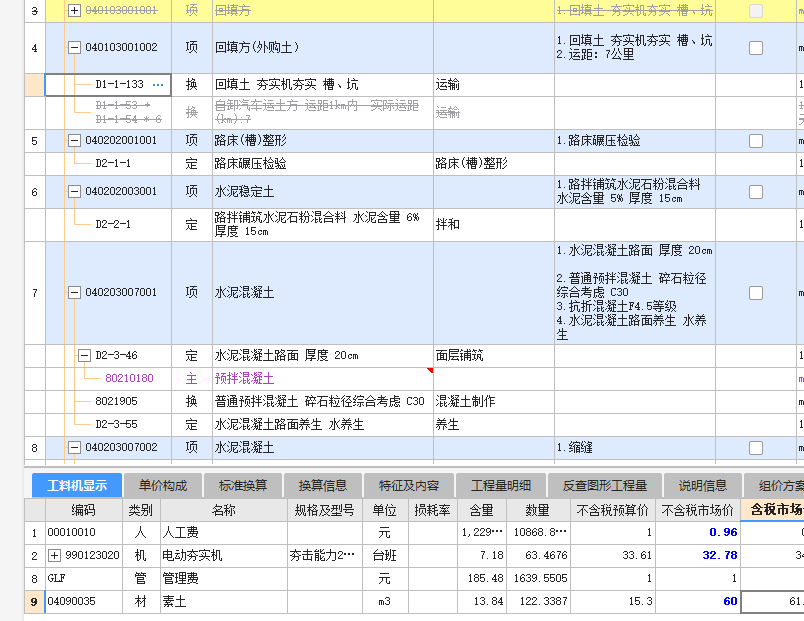Select feature cell 1.缩缝
The image size is (804, 621).
point(635,448)
